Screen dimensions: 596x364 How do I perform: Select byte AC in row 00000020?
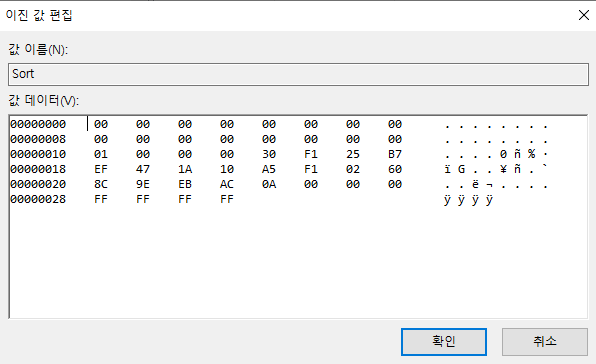pyautogui.click(x=227, y=184)
